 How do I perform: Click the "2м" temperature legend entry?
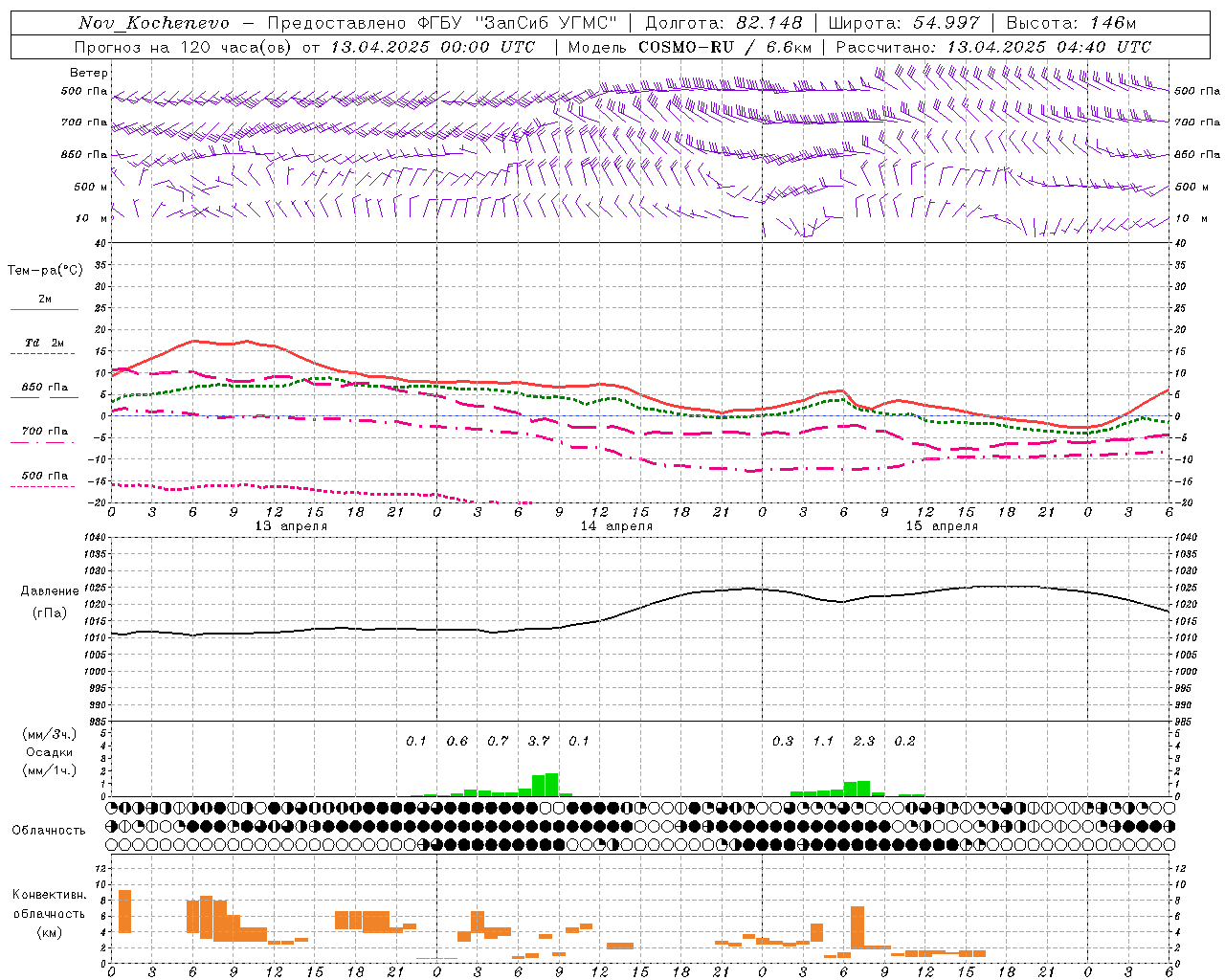coord(45,300)
